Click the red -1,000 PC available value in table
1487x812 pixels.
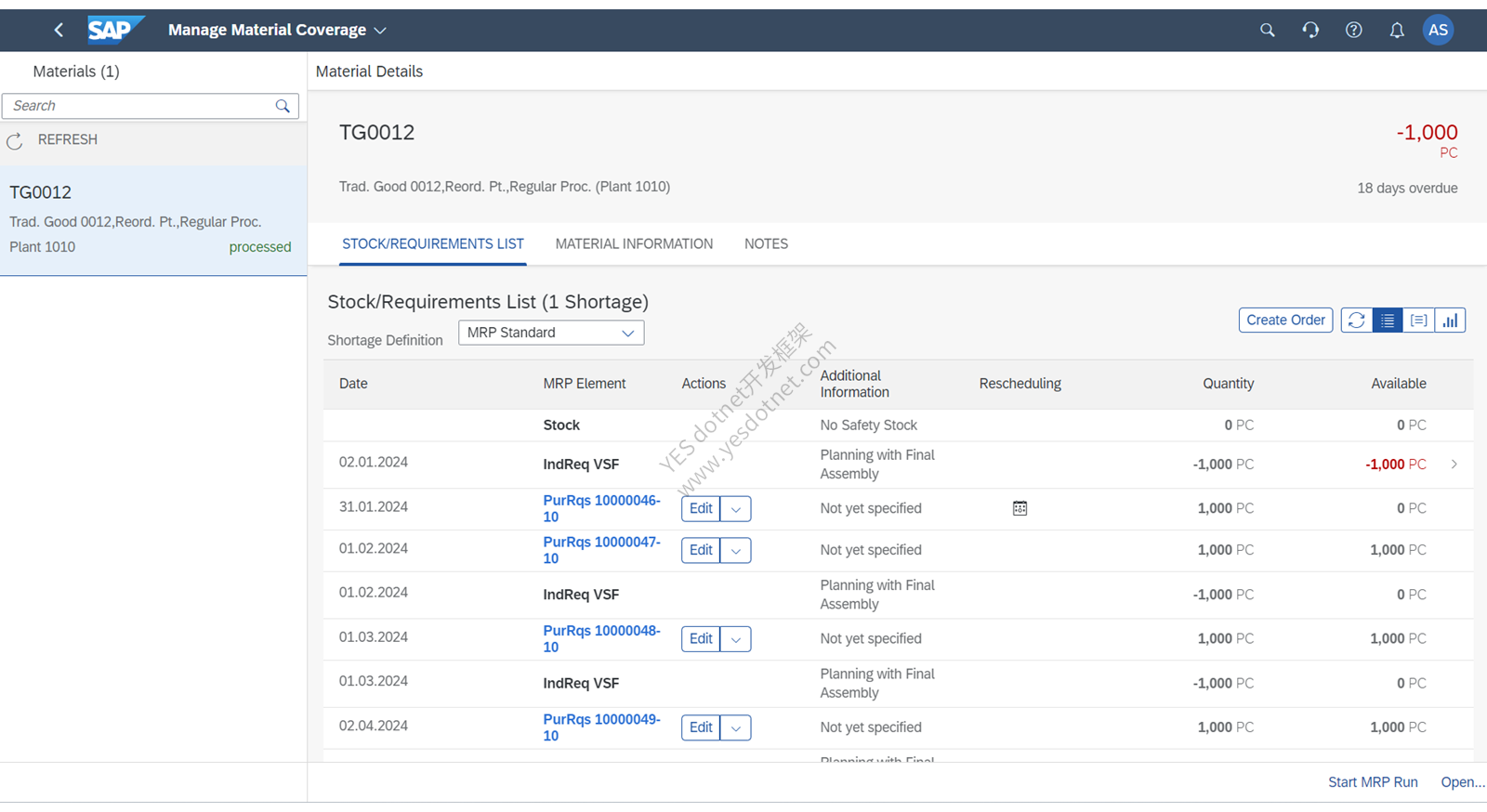[x=1395, y=465]
